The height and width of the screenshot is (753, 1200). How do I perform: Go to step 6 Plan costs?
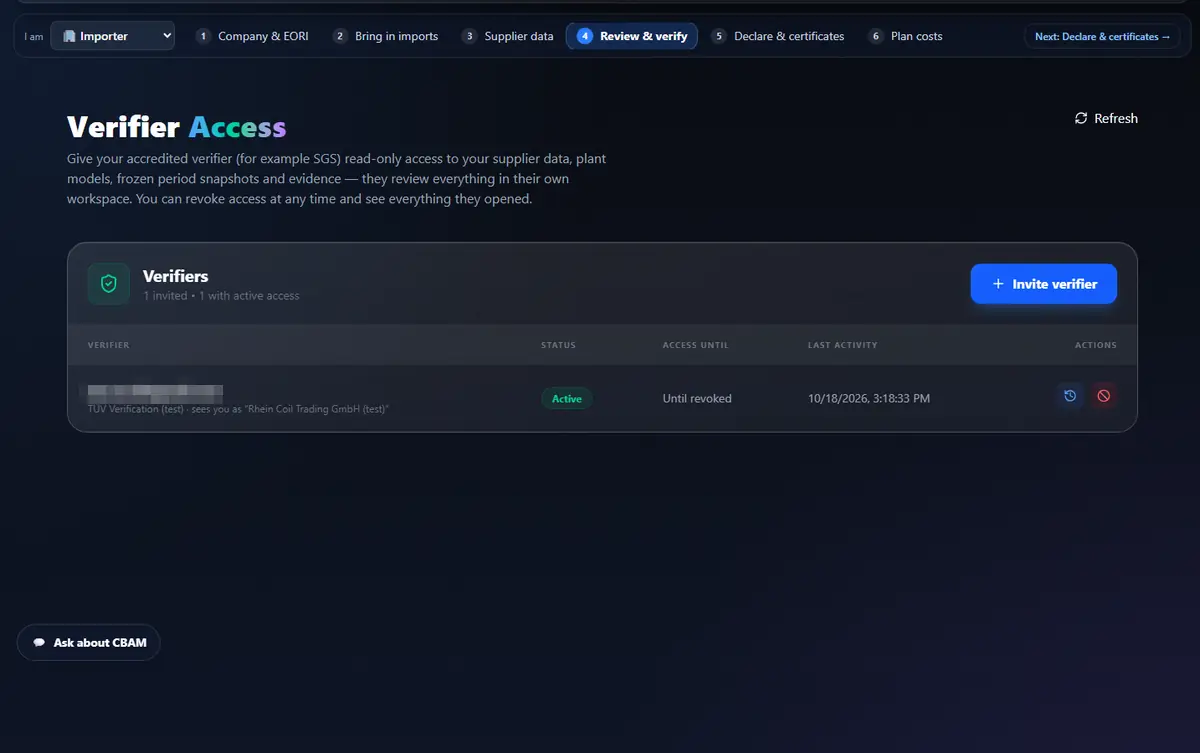(905, 36)
